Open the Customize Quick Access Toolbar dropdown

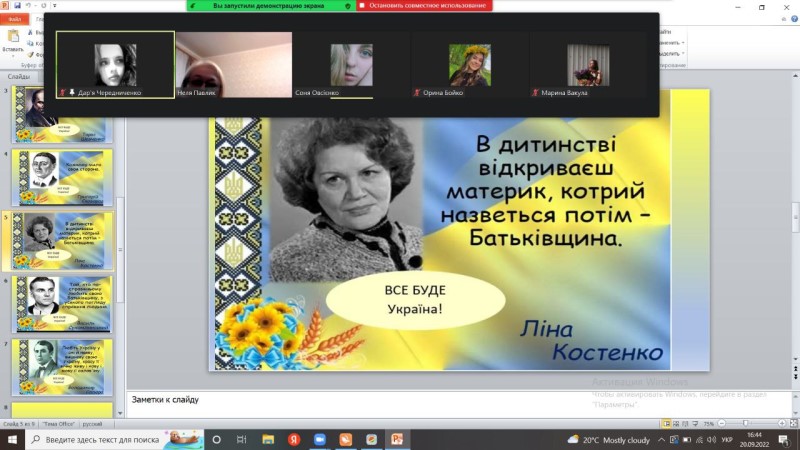pos(55,6)
